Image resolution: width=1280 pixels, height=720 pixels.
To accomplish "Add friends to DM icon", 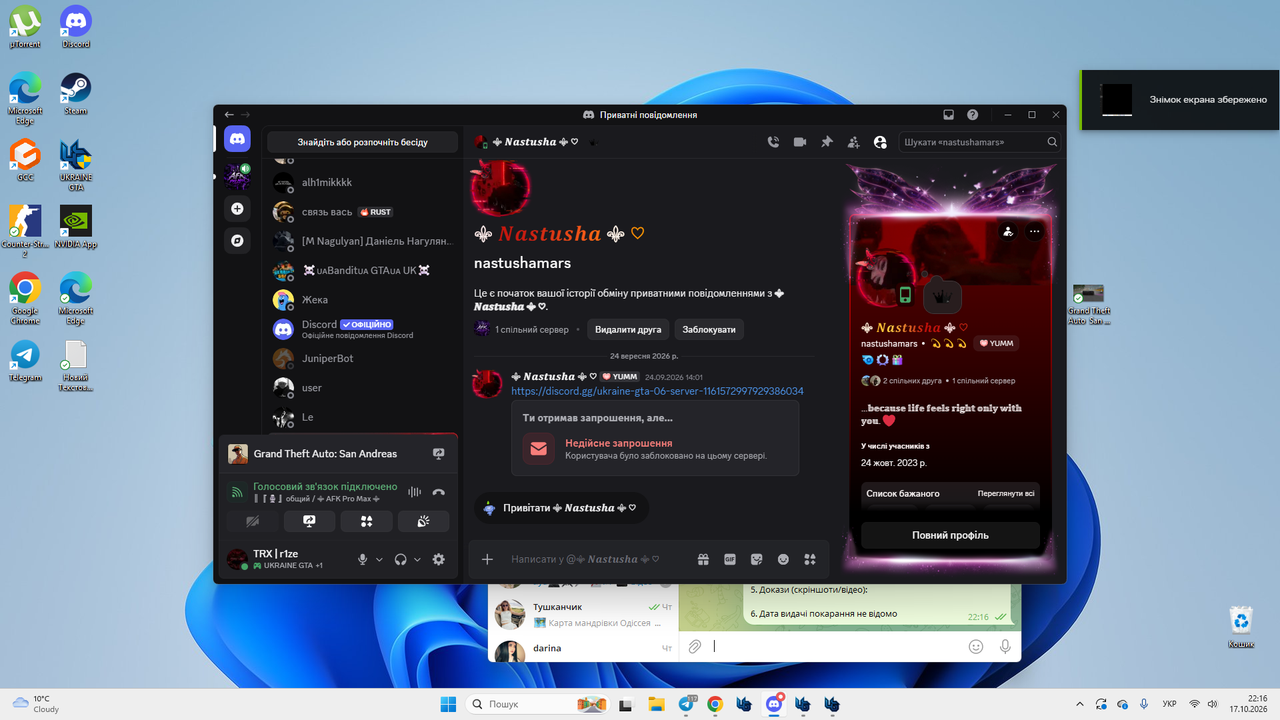I will pos(853,142).
